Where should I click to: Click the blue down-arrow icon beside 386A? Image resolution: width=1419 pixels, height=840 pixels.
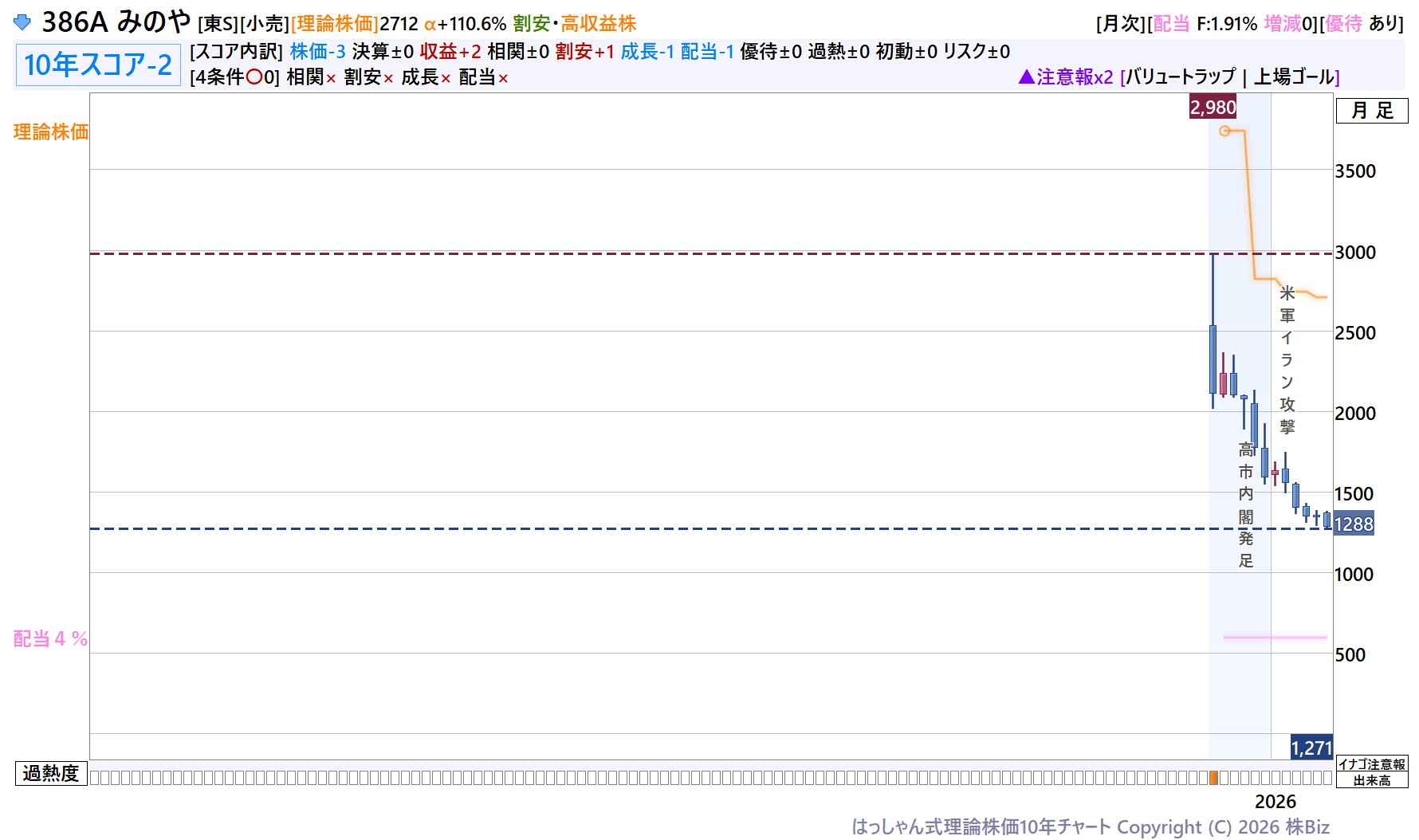point(22,22)
